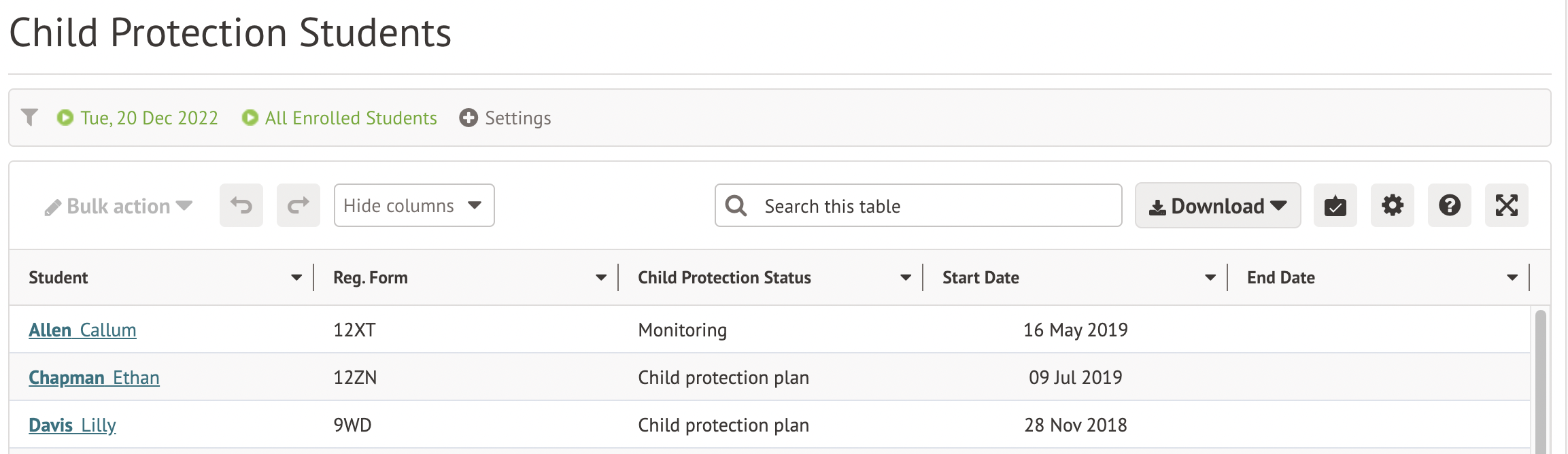
Task: Open Start Date column menu arrow
Action: (1210, 277)
